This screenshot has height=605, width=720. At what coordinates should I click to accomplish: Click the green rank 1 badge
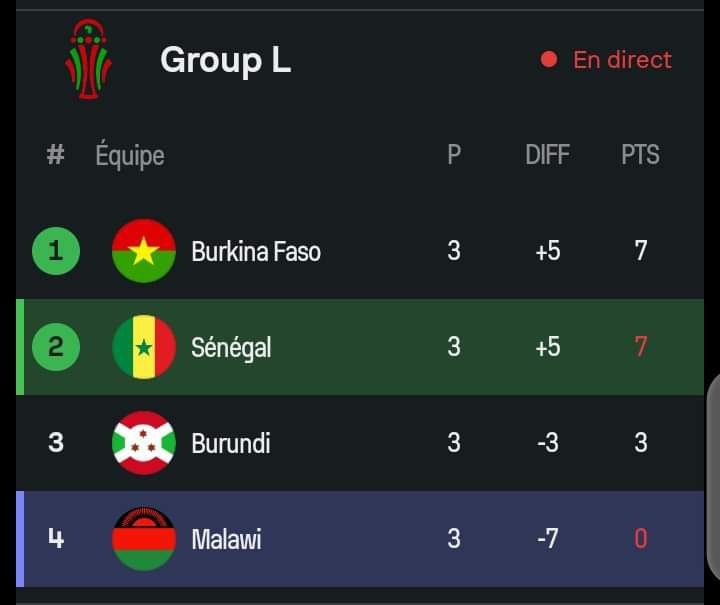click(56, 251)
